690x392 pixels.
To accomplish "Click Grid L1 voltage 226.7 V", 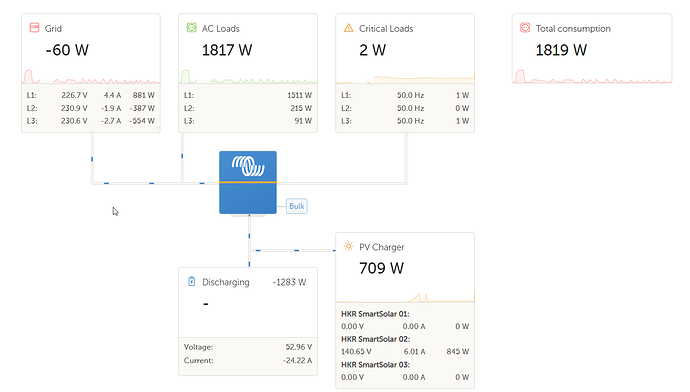I will coord(74,95).
